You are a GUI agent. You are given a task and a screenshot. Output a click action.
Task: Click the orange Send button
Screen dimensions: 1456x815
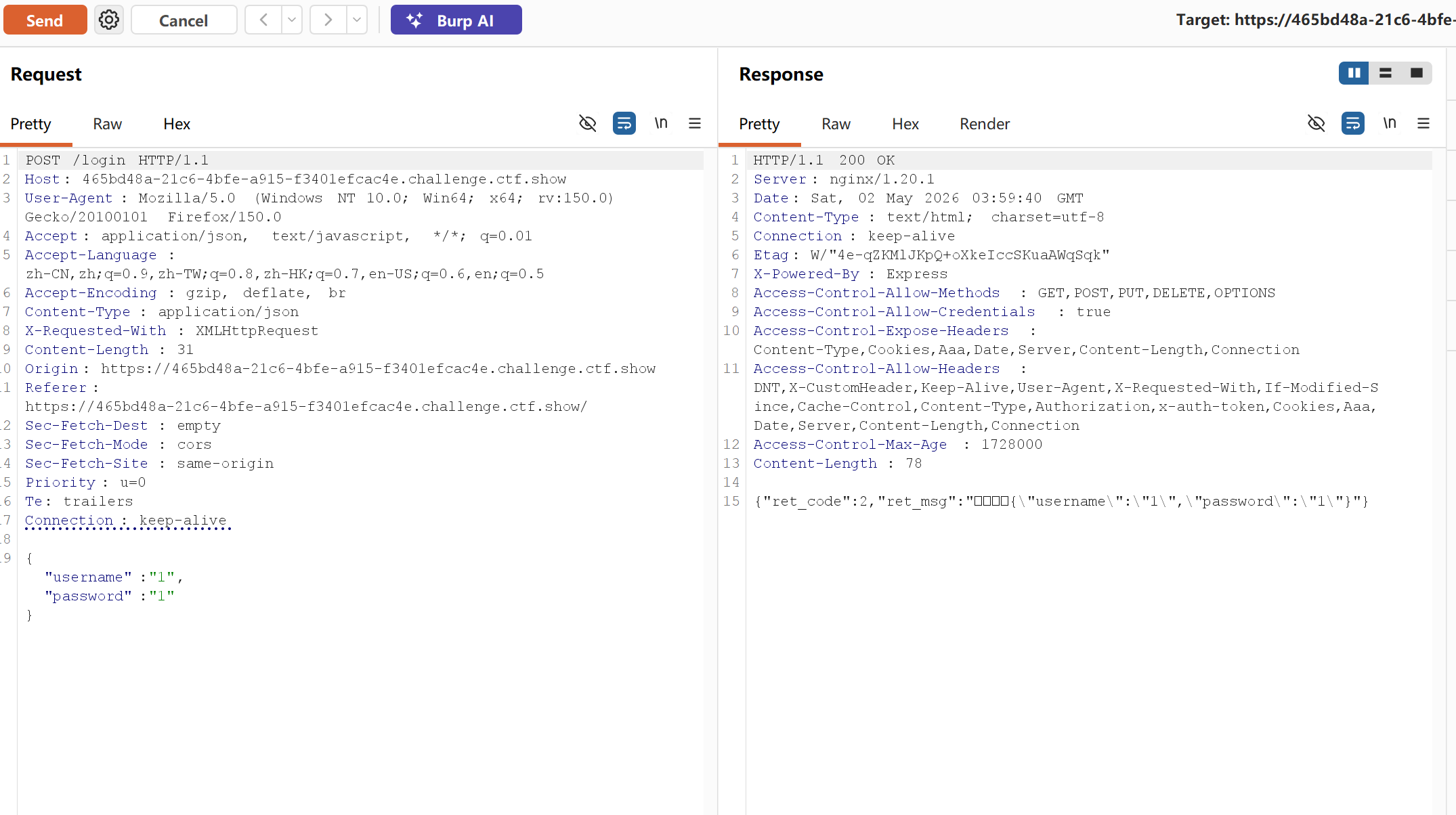click(x=45, y=20)
